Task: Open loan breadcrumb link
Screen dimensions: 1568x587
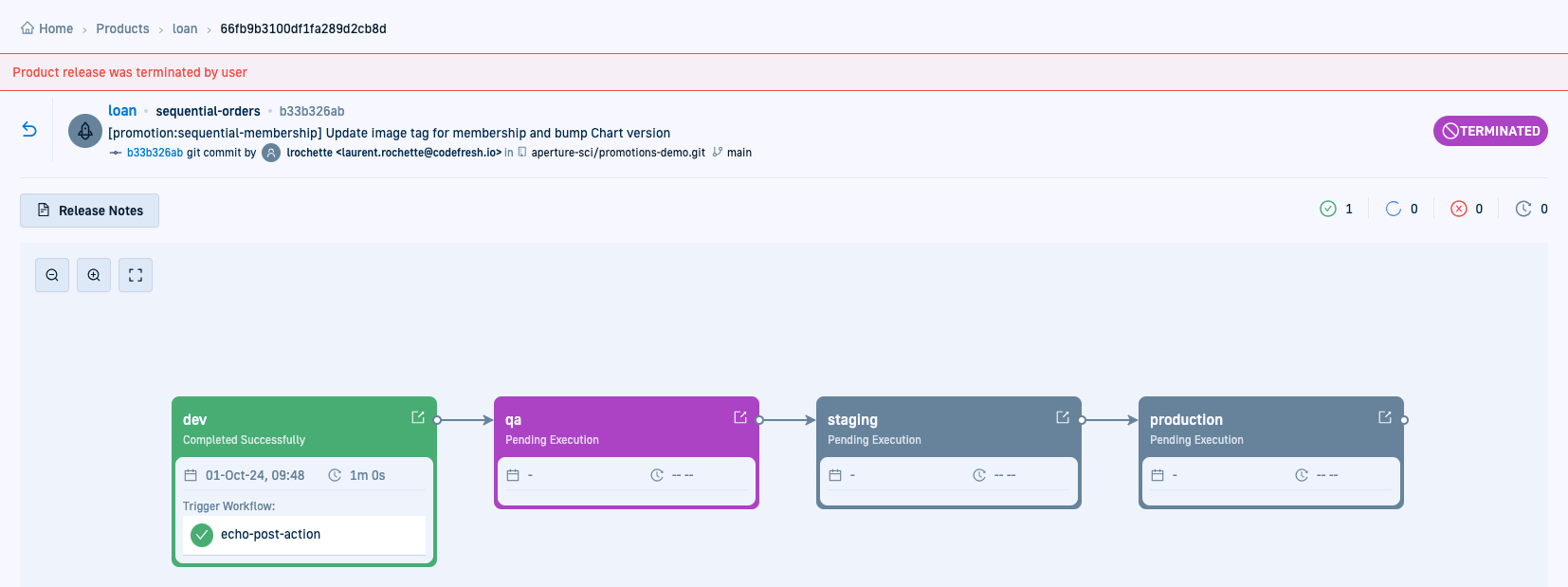Action: pos(185,28)
